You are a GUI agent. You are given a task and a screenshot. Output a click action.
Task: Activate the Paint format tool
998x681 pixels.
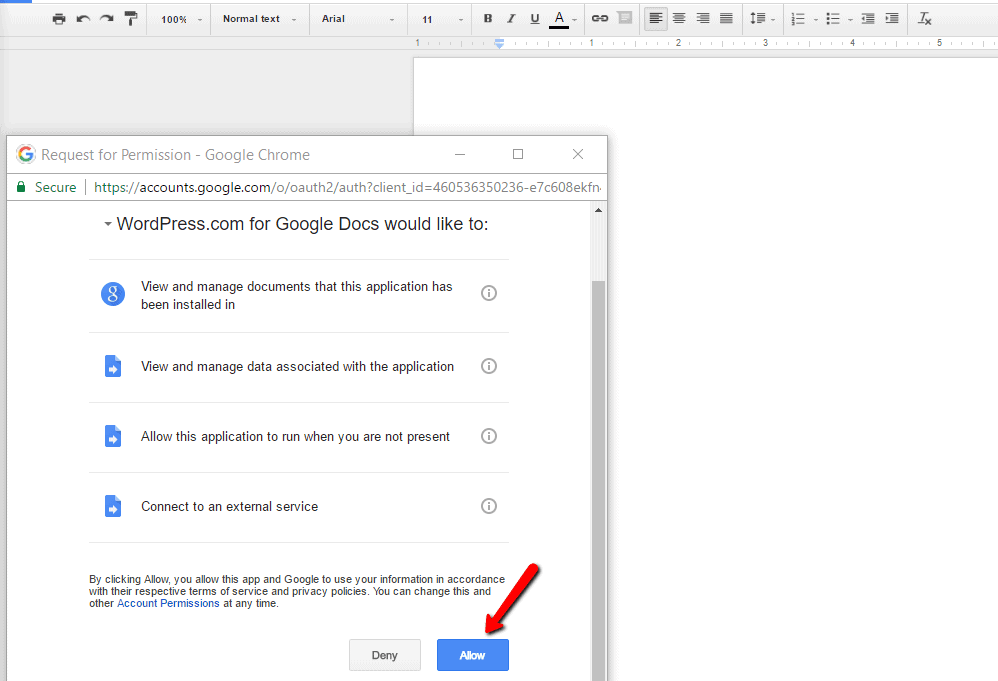[131, 19]
